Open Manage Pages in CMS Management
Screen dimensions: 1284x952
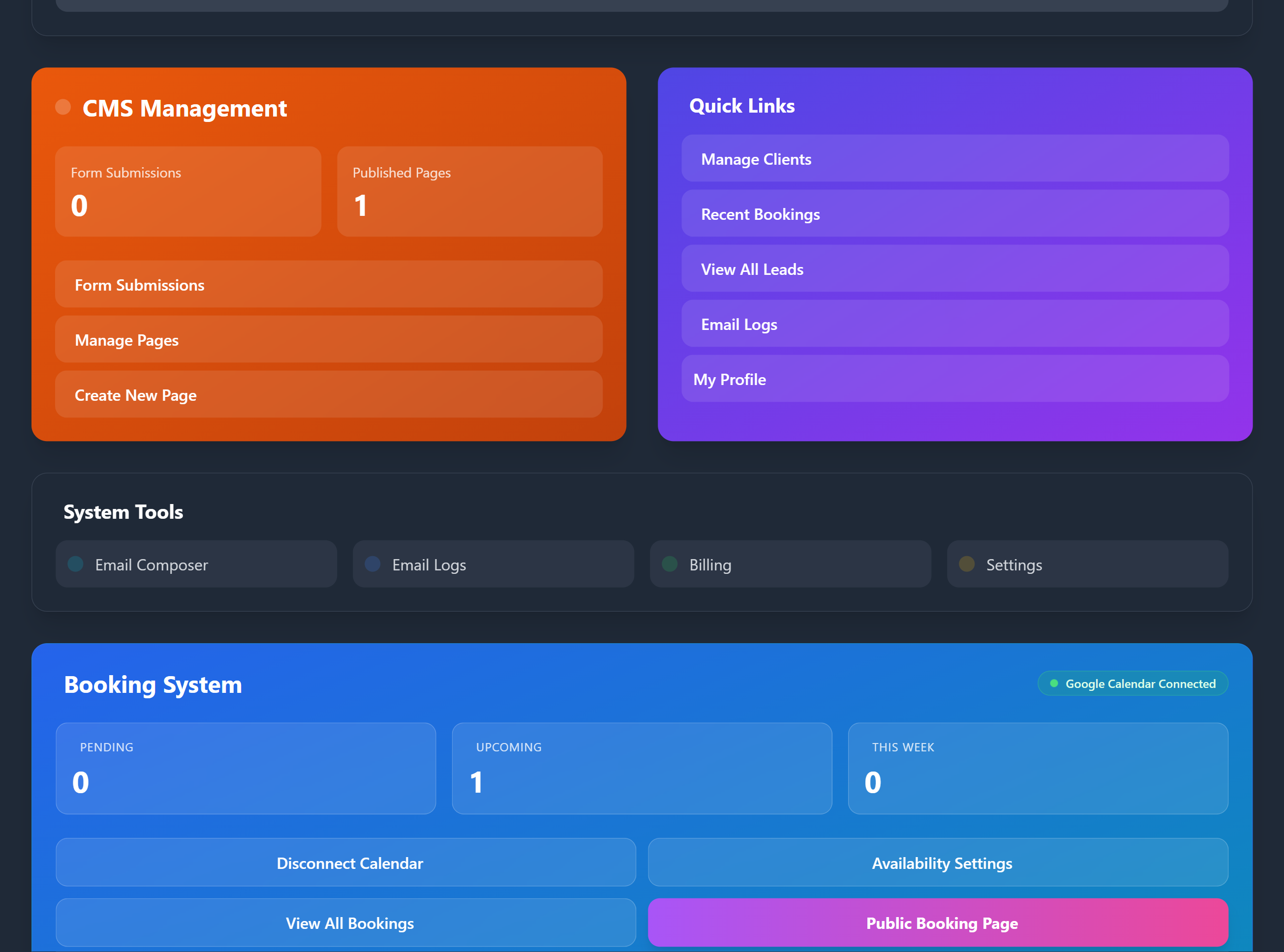tap(328, 339)
